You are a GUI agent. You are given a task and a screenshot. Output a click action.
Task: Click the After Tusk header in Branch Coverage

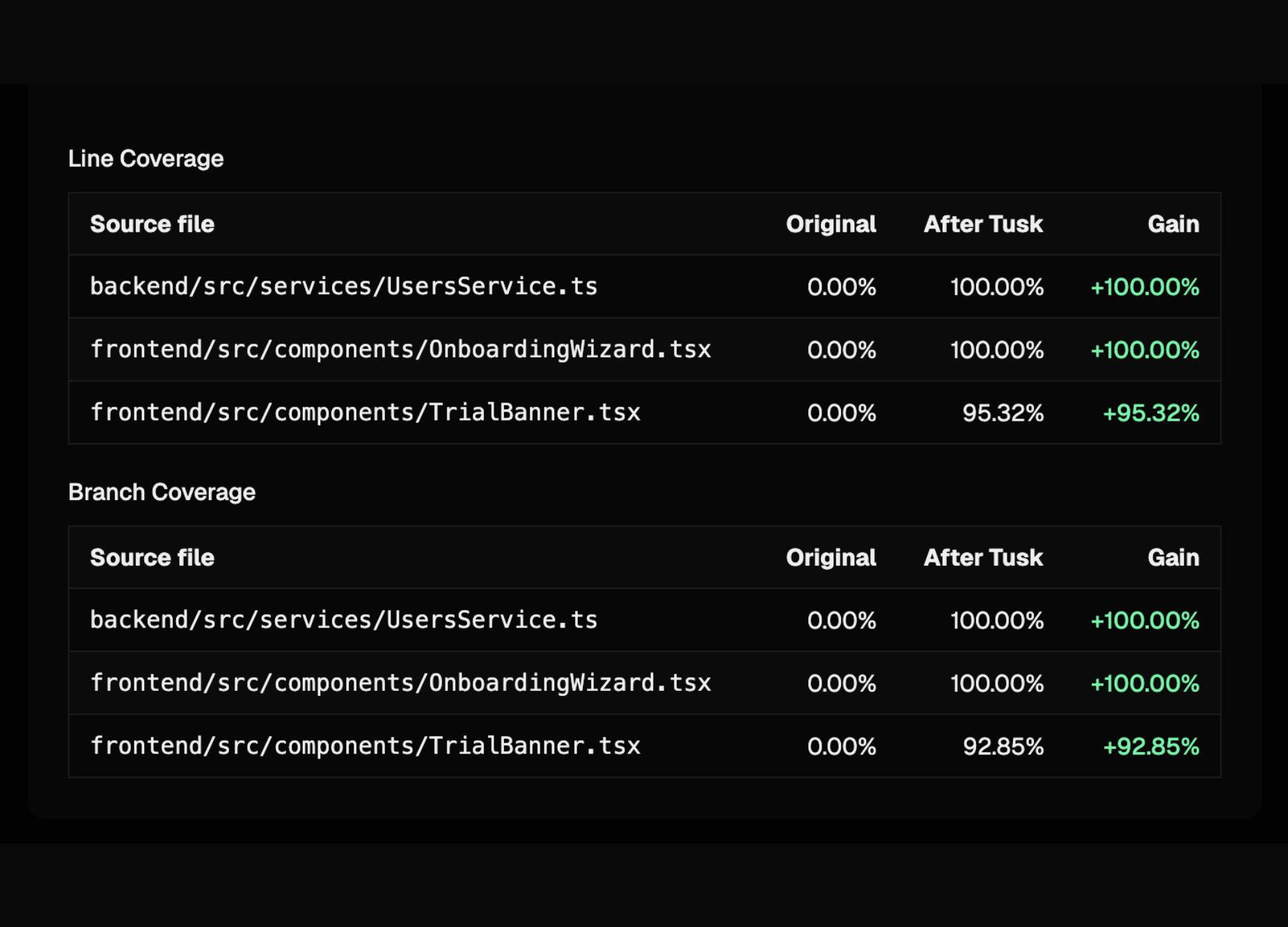tap(983, 558)
